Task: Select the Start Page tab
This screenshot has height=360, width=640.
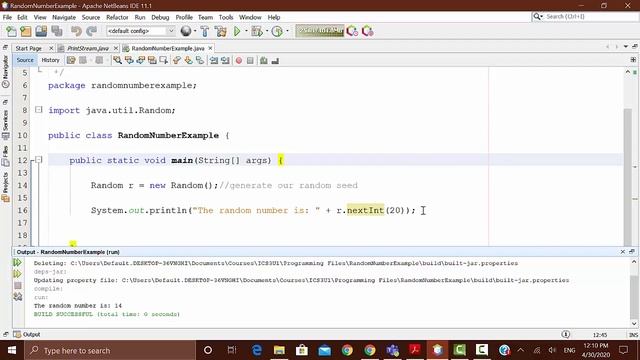Action: [x=29, y=48]
